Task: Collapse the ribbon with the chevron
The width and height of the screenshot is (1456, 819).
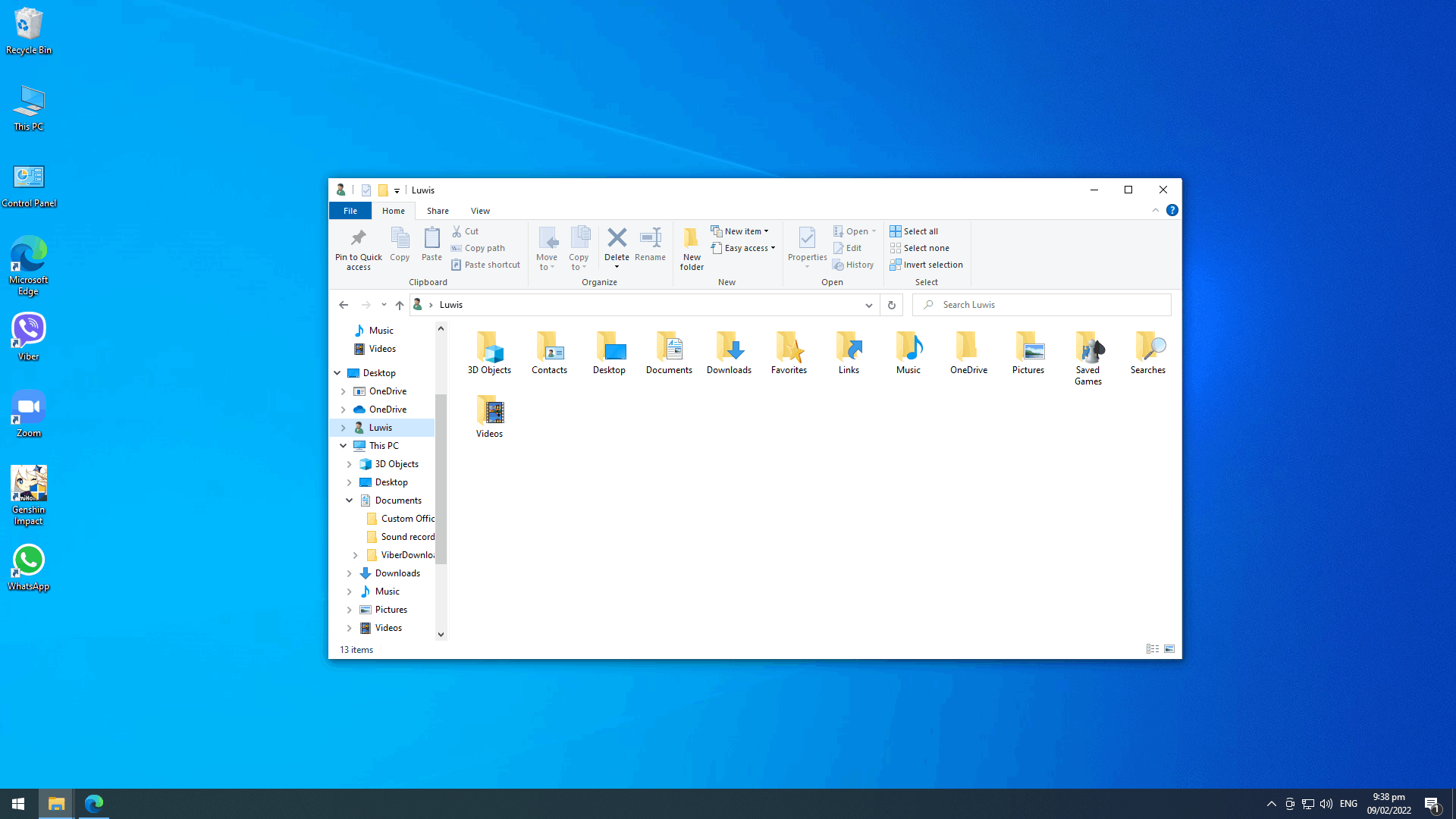Action: click(x=1156, y=211)
